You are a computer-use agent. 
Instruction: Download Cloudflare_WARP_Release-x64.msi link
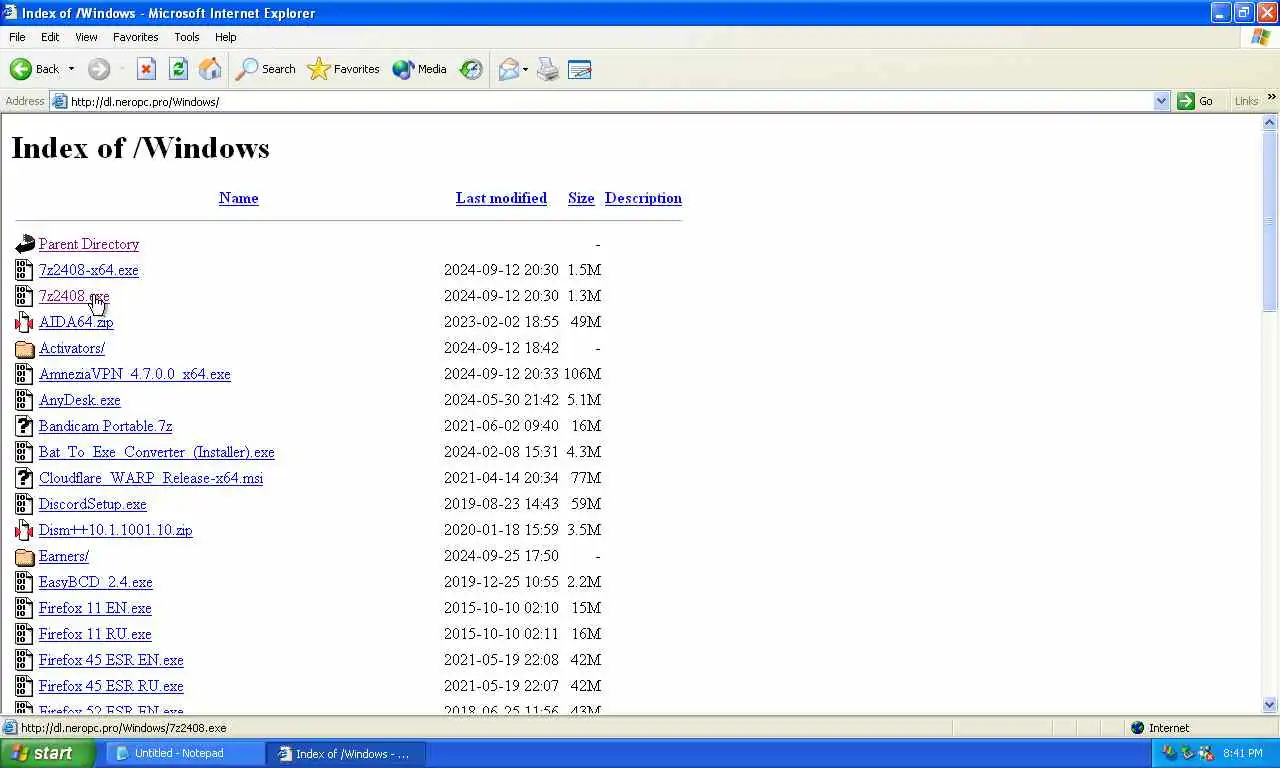click(x=151, y=478)
